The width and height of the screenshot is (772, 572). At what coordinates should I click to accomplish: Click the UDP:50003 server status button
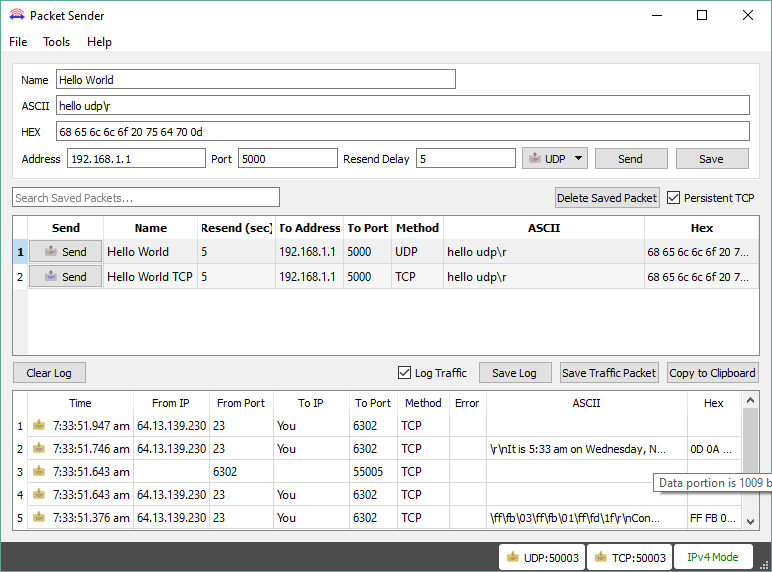tap(542, 557)
